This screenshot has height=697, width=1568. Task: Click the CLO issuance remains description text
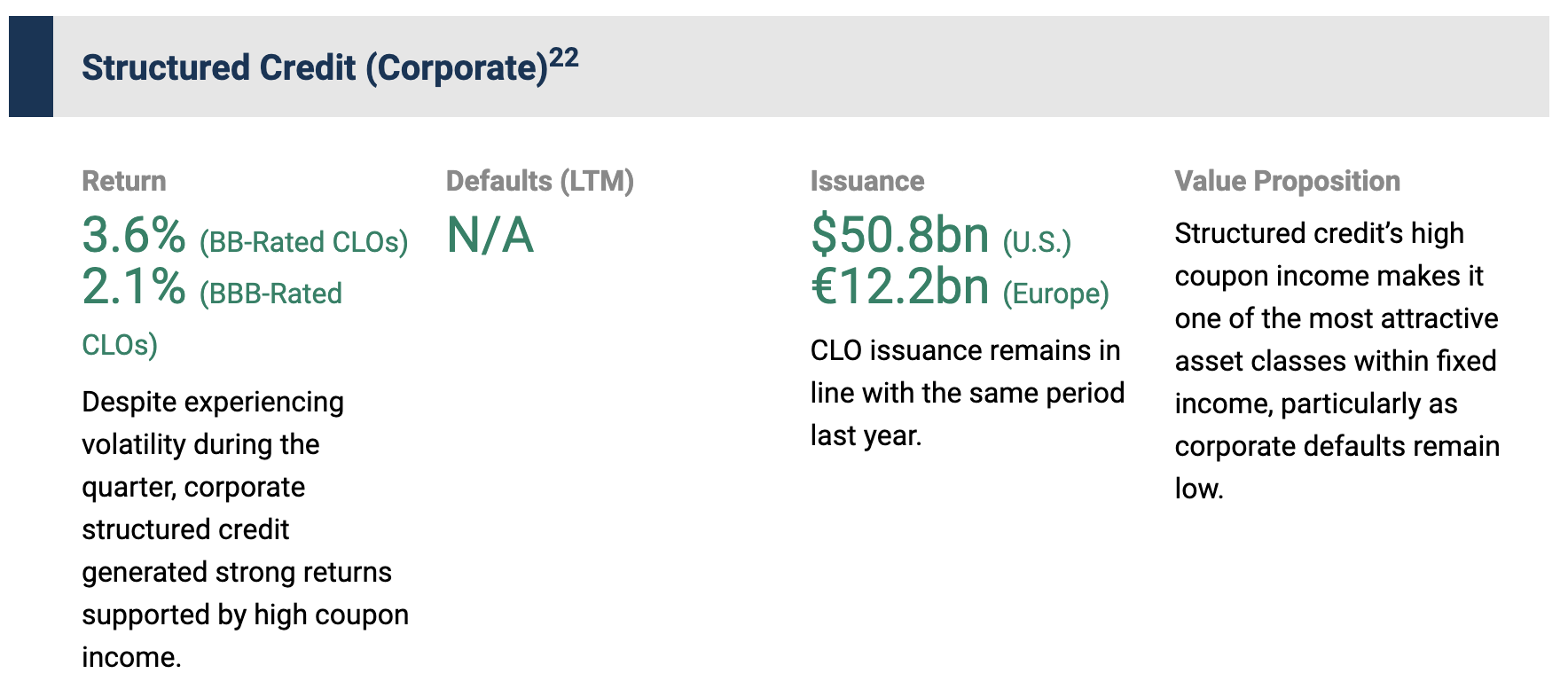click(967, 393)
